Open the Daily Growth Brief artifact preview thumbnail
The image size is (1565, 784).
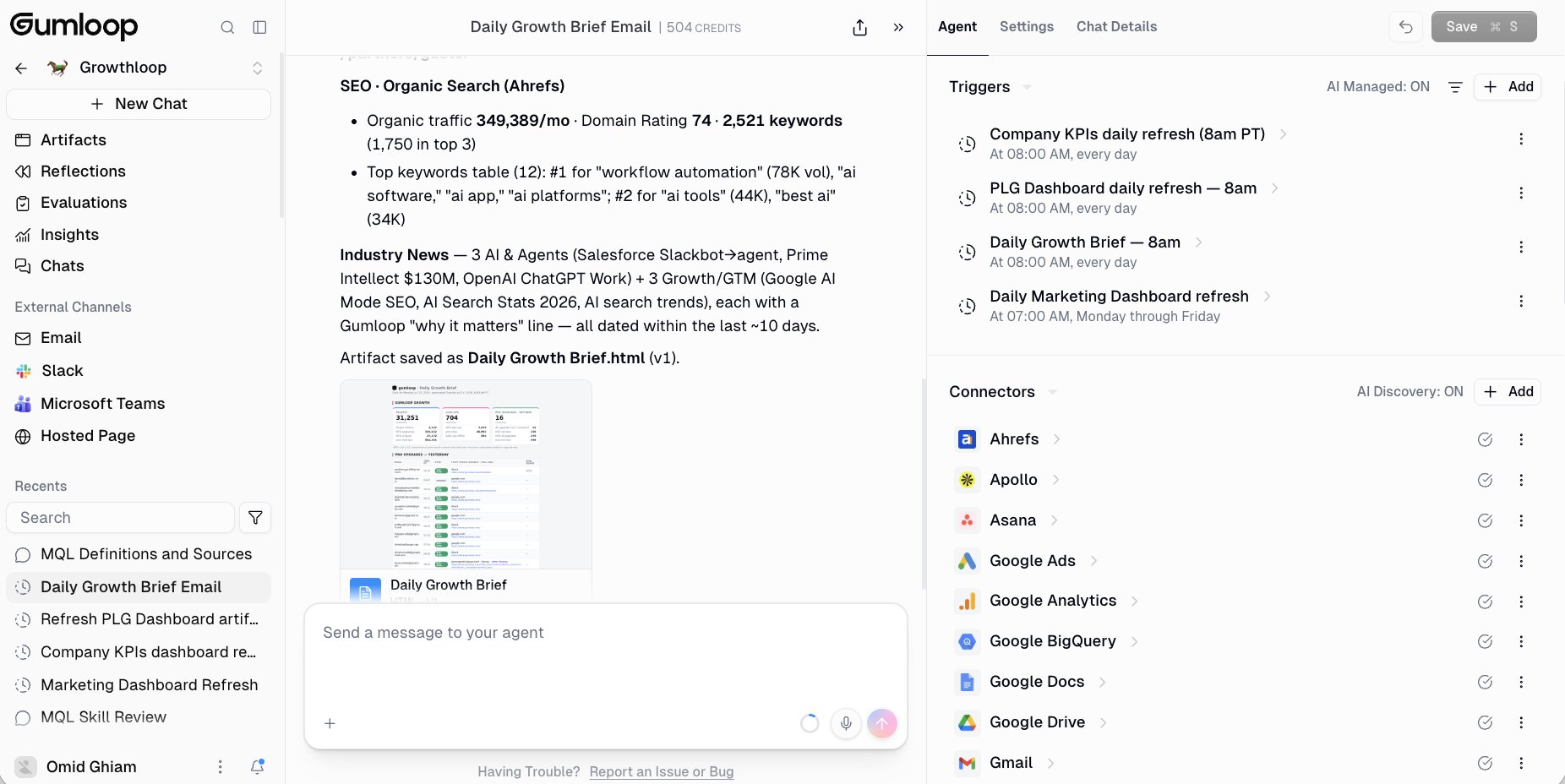pos(466,475)
